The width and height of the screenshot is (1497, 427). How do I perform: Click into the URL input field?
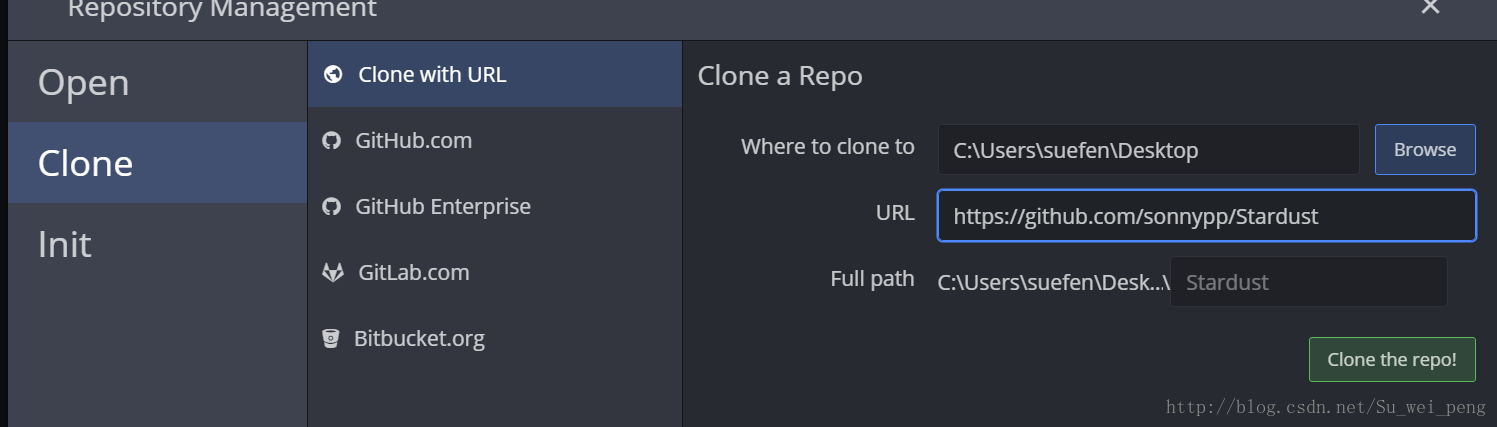[x=1206, y=215]
